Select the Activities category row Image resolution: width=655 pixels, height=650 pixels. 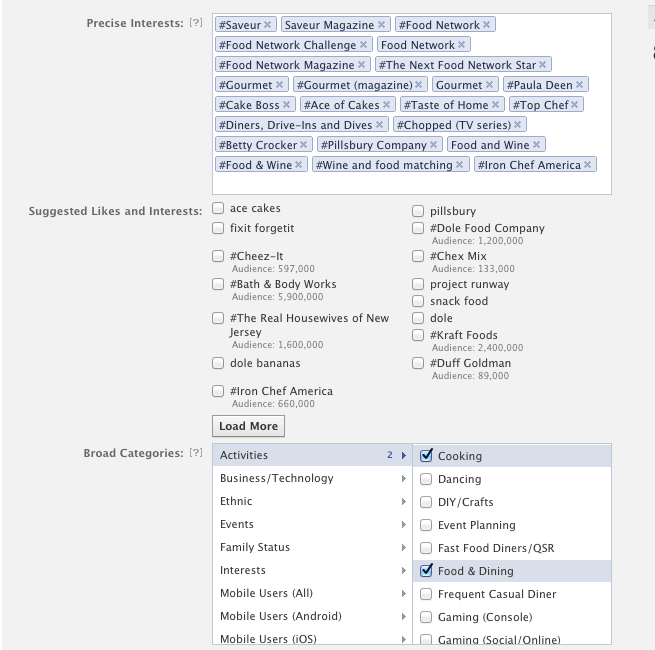point(312,455)
